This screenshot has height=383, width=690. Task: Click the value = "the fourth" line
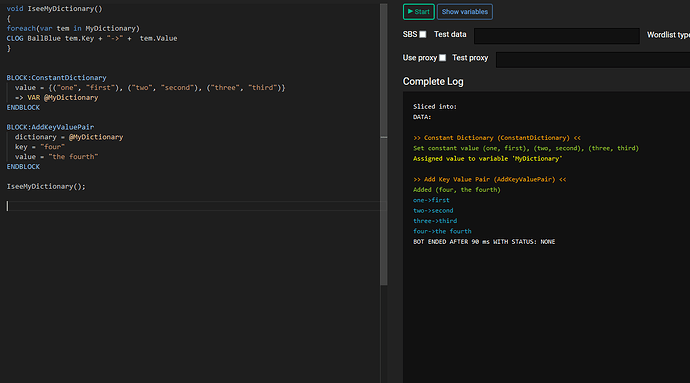pyautogui.click(x=56, y=157)
